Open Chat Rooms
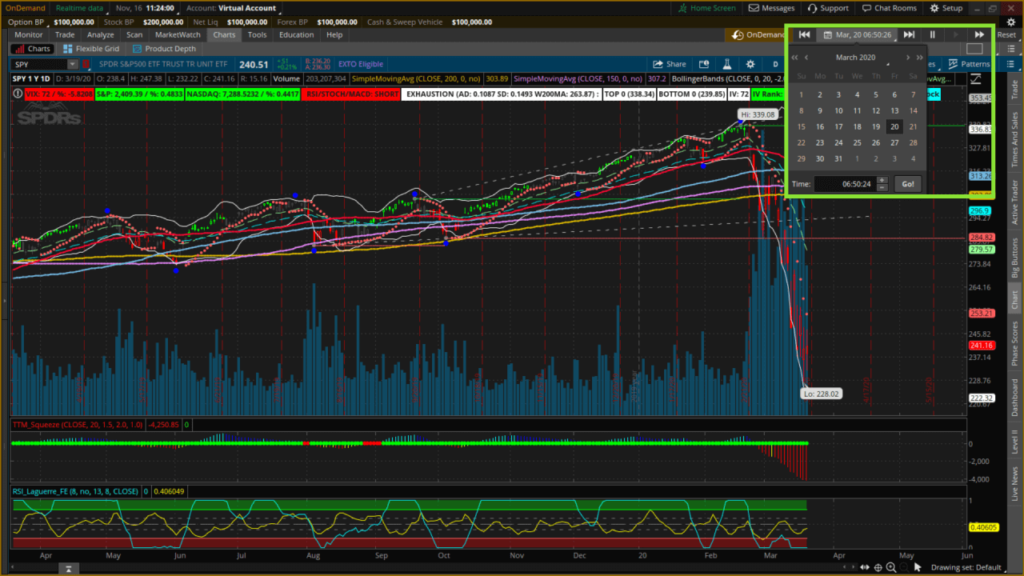Viewport: 1024px width, 576px height. click(x=889, y=8)
